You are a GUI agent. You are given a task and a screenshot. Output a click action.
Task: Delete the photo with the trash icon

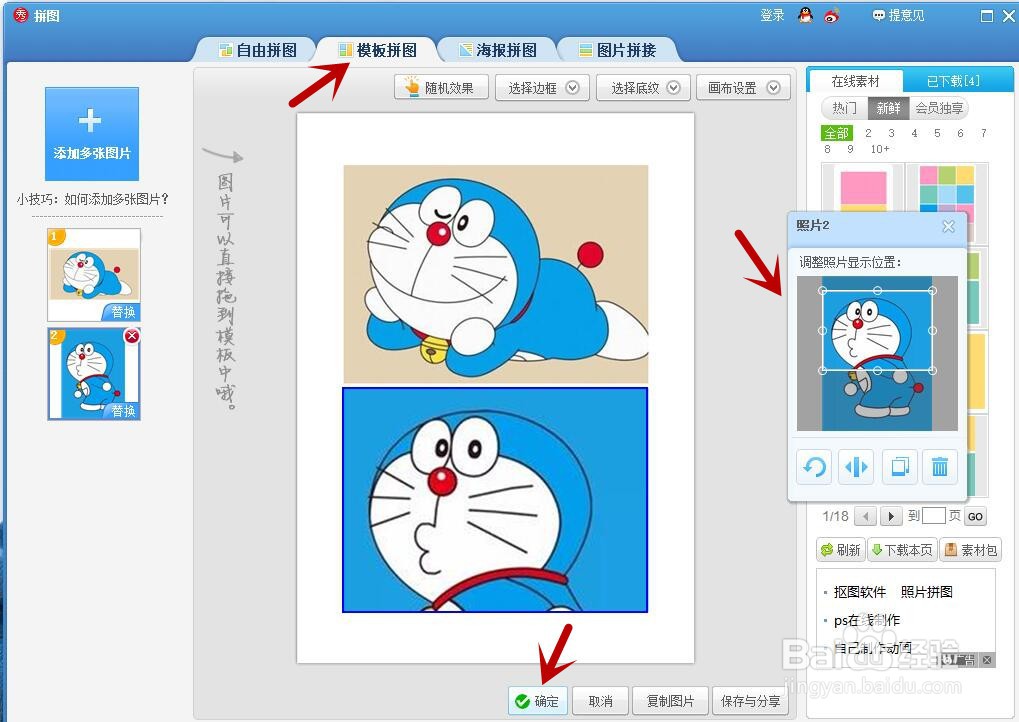click(940, 467)
